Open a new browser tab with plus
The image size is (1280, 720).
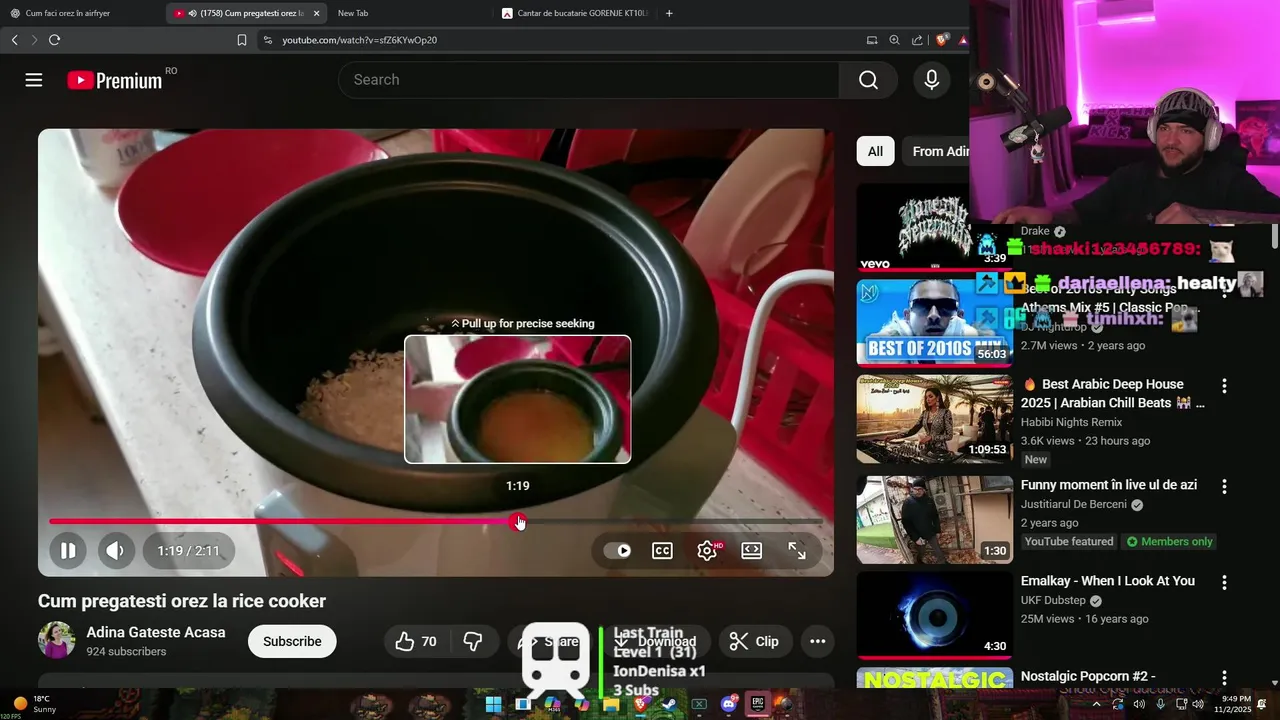pos(669,13)
